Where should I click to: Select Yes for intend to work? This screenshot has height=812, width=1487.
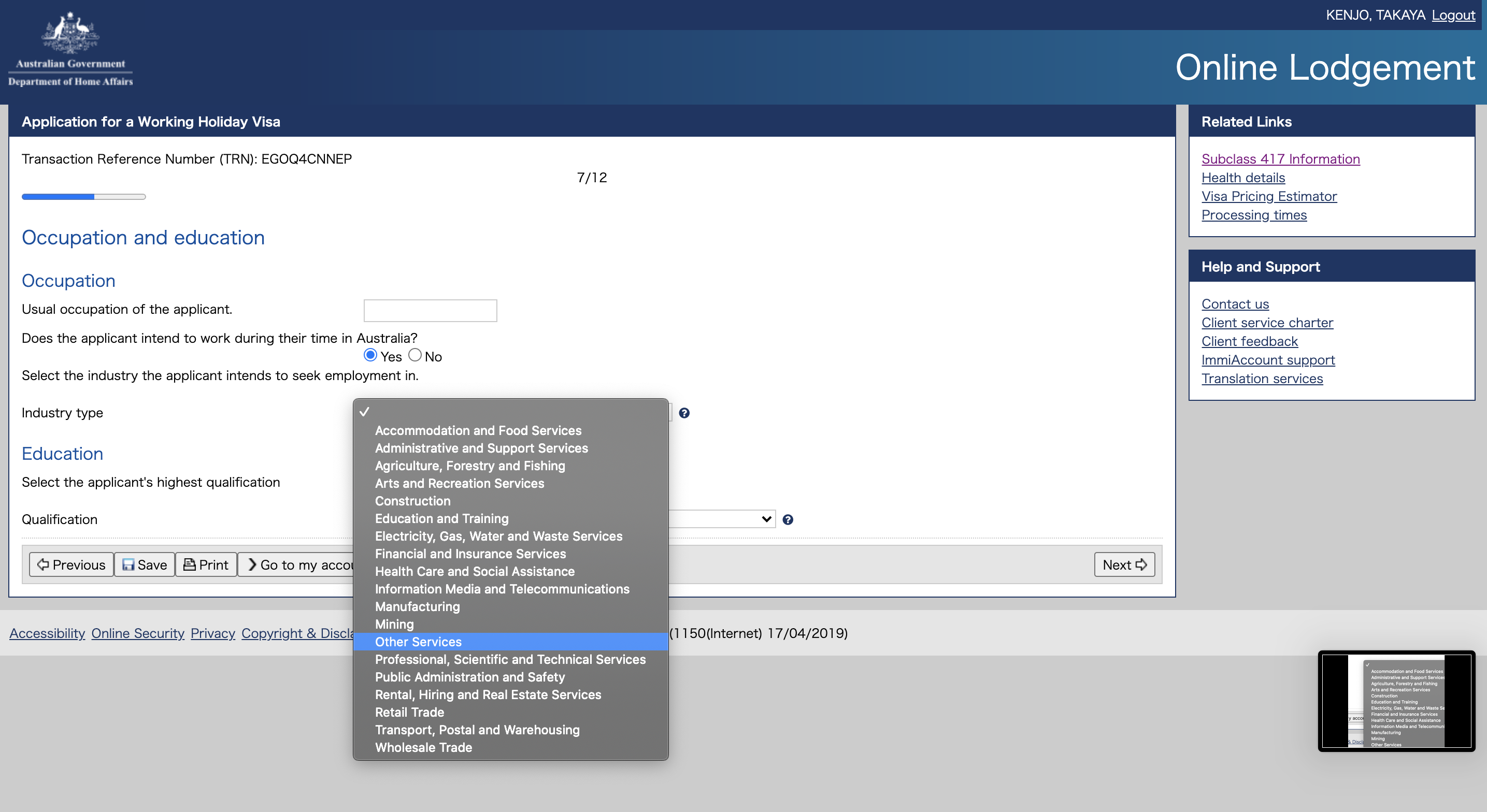coord(370,355)
